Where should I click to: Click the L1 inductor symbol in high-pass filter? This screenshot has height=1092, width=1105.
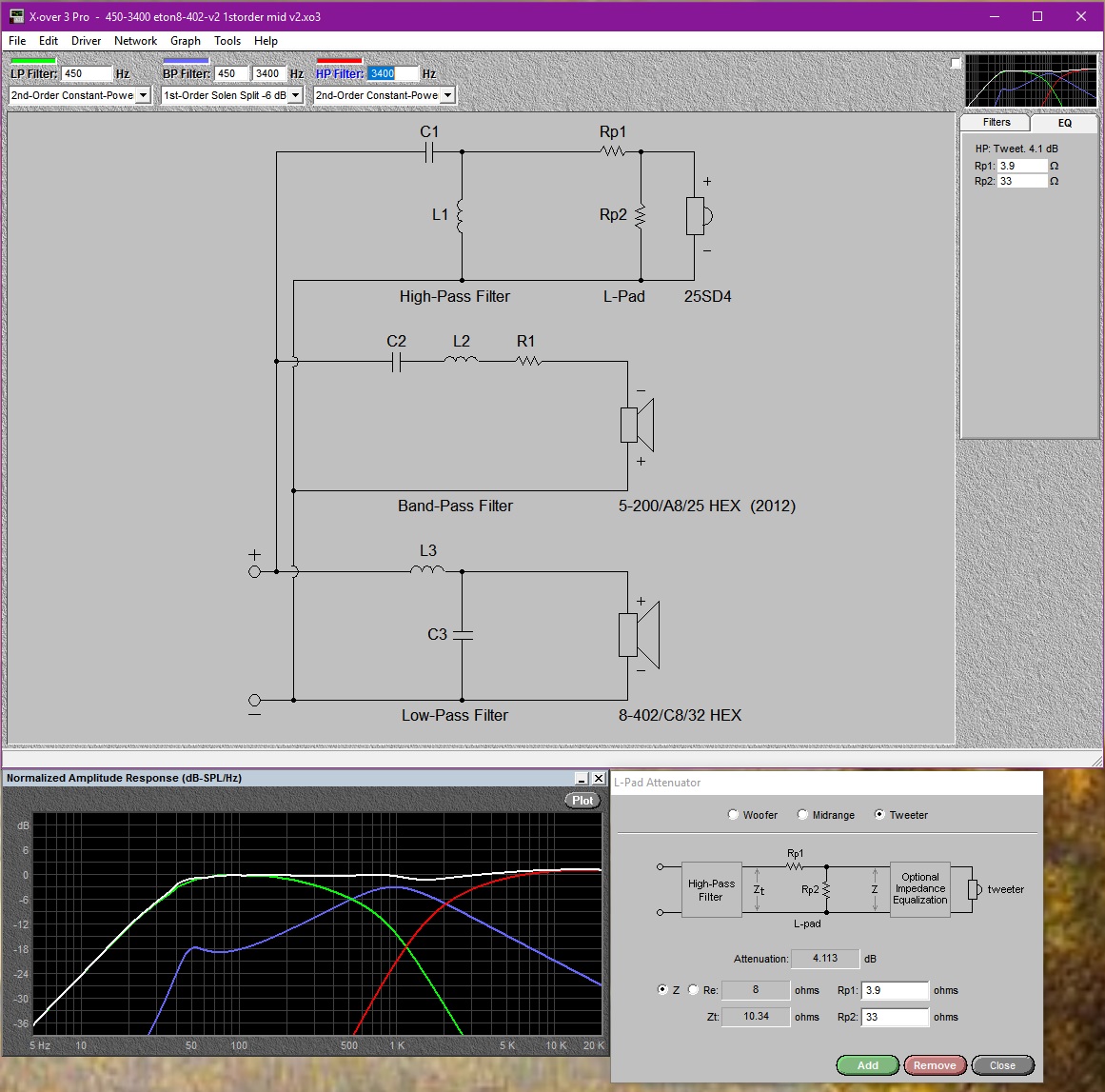462,216
